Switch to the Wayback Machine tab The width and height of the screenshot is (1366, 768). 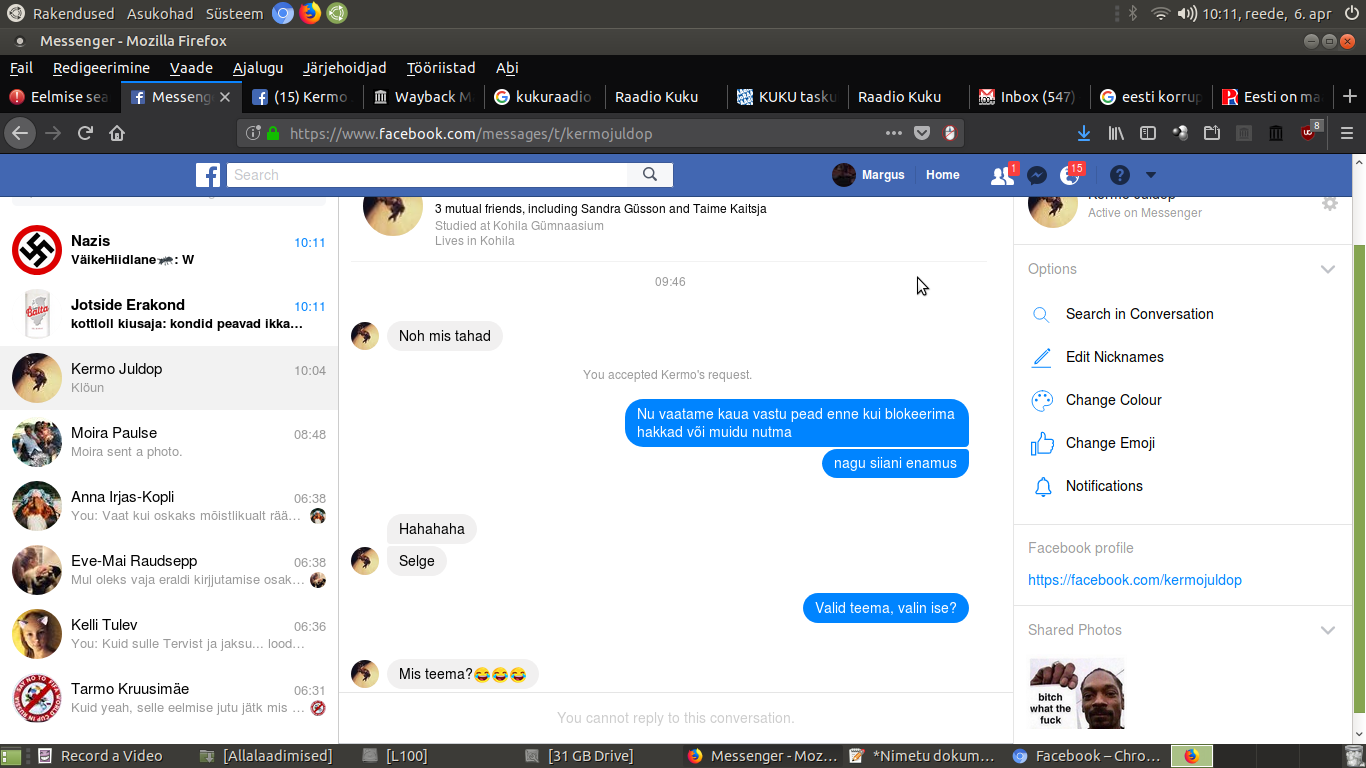(x=422, y=97)
